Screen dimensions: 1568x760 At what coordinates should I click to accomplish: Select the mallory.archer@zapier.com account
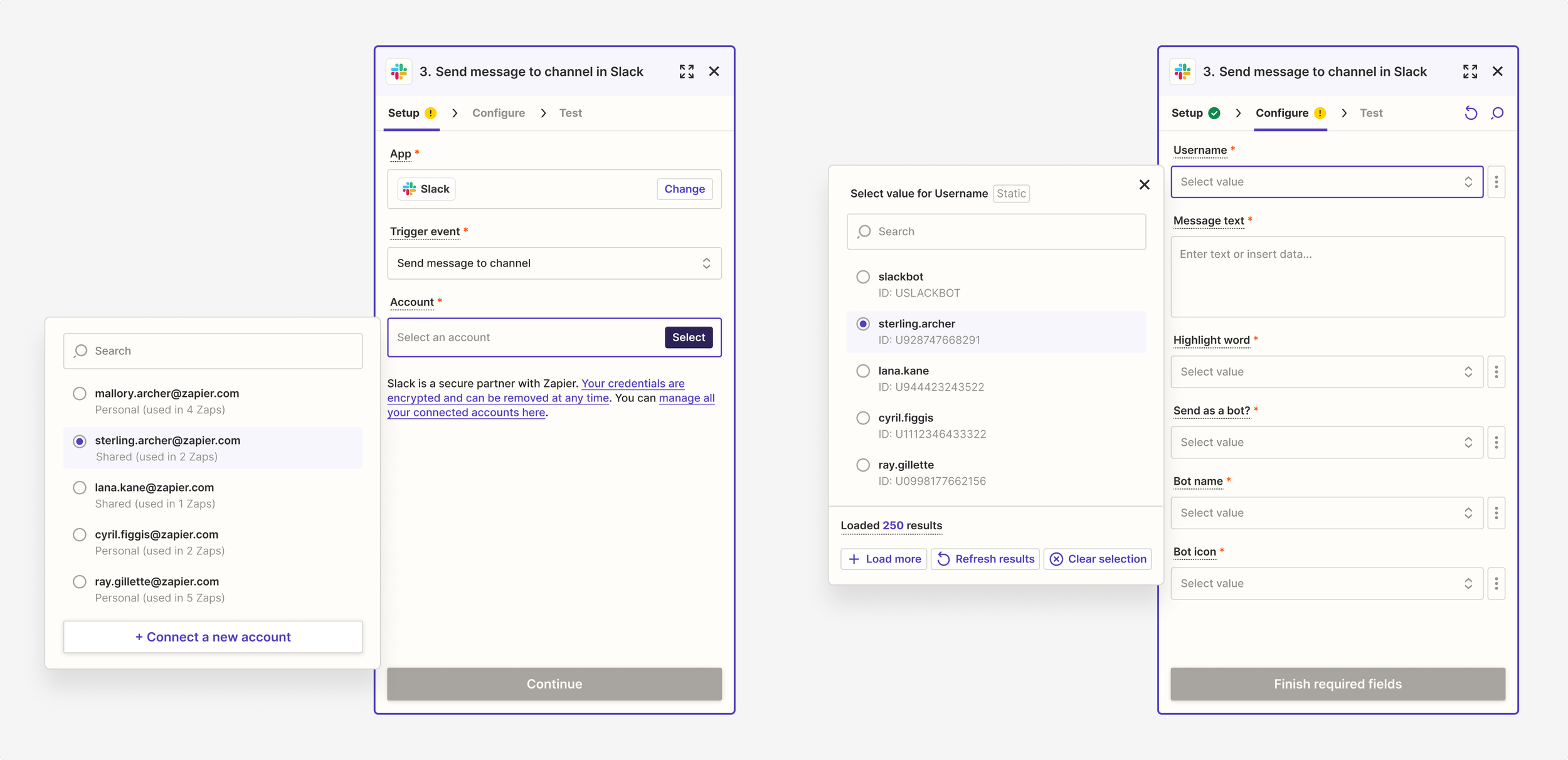[80, 394]
